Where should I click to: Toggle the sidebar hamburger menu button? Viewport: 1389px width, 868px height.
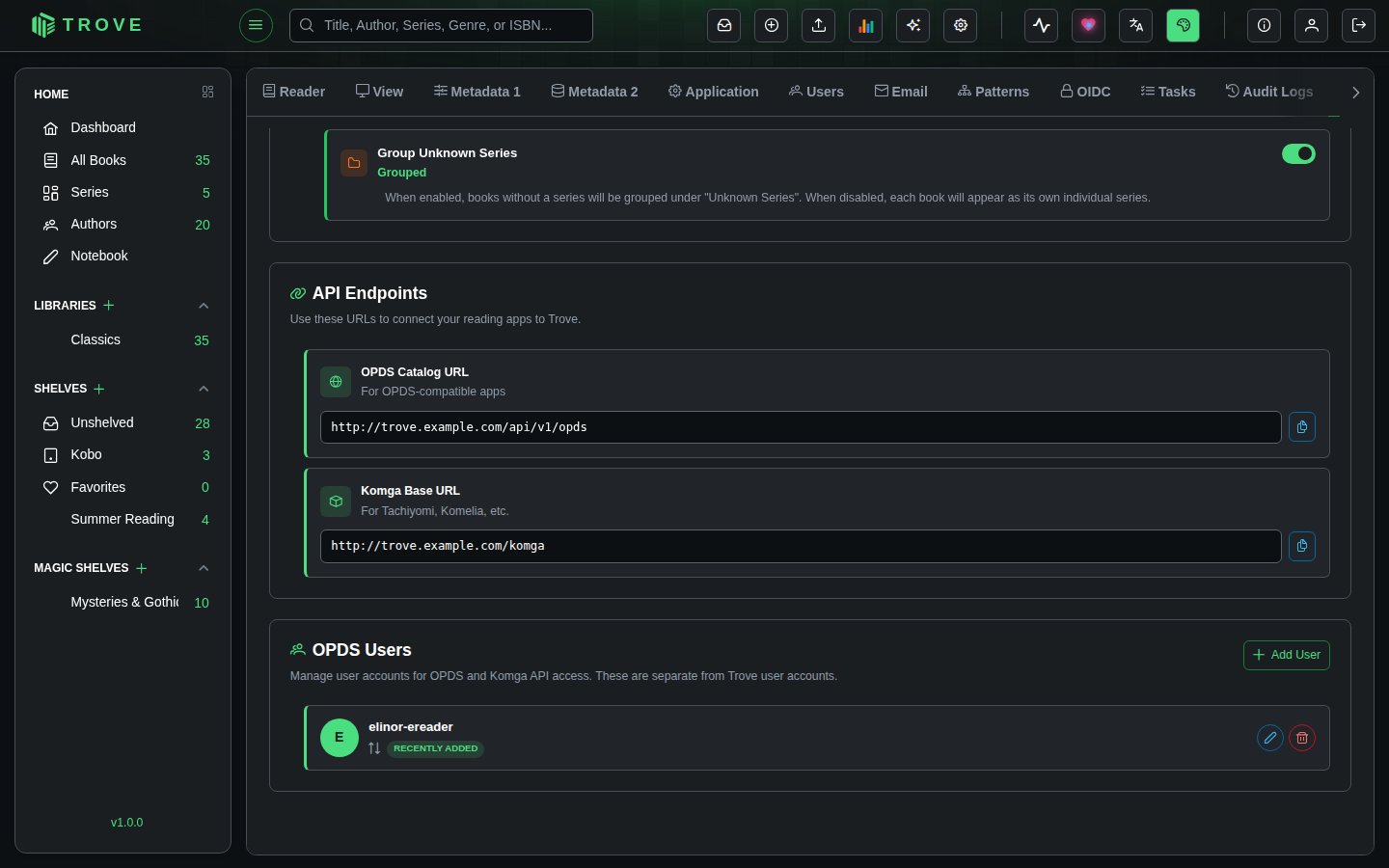point(256,25)
